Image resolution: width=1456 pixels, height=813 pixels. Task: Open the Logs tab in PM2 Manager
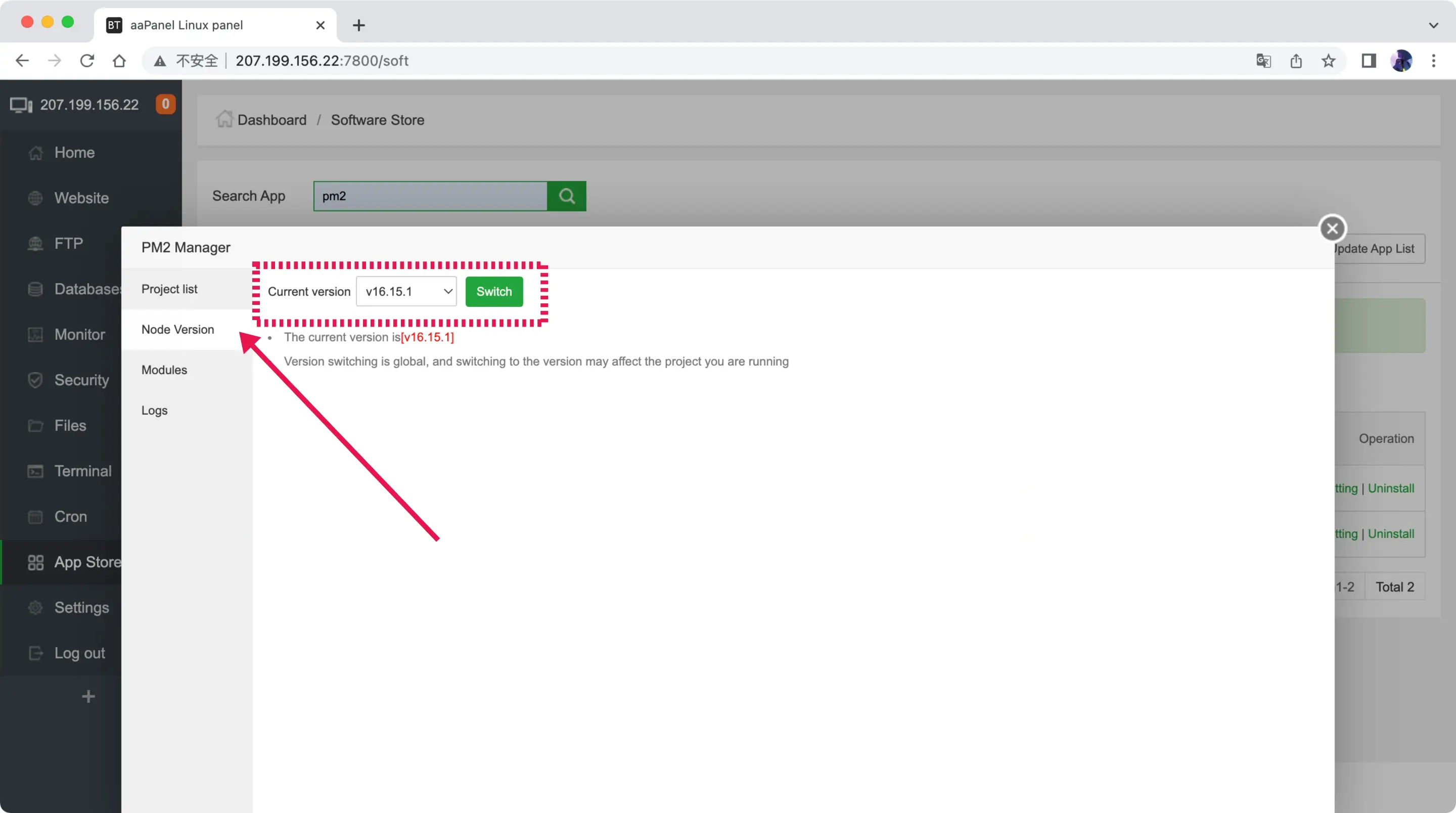pyautogui.click(x=154, y=410)
